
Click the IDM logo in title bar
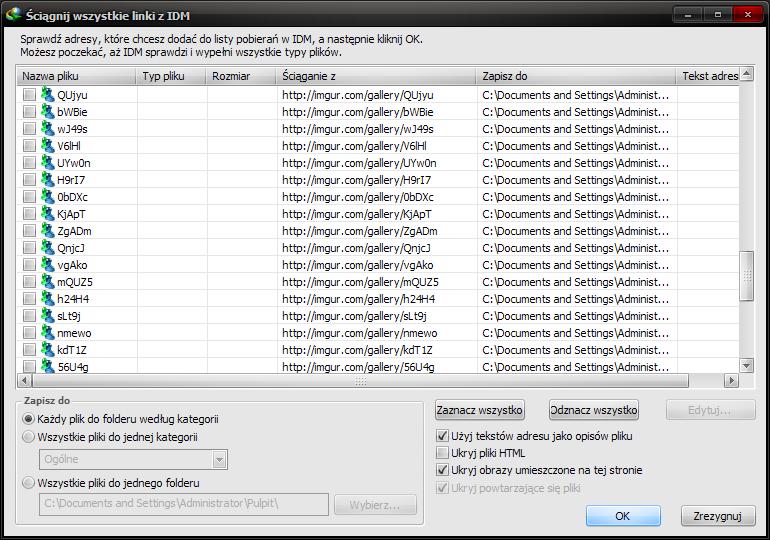pyautogui.click(x=13, y=14)
